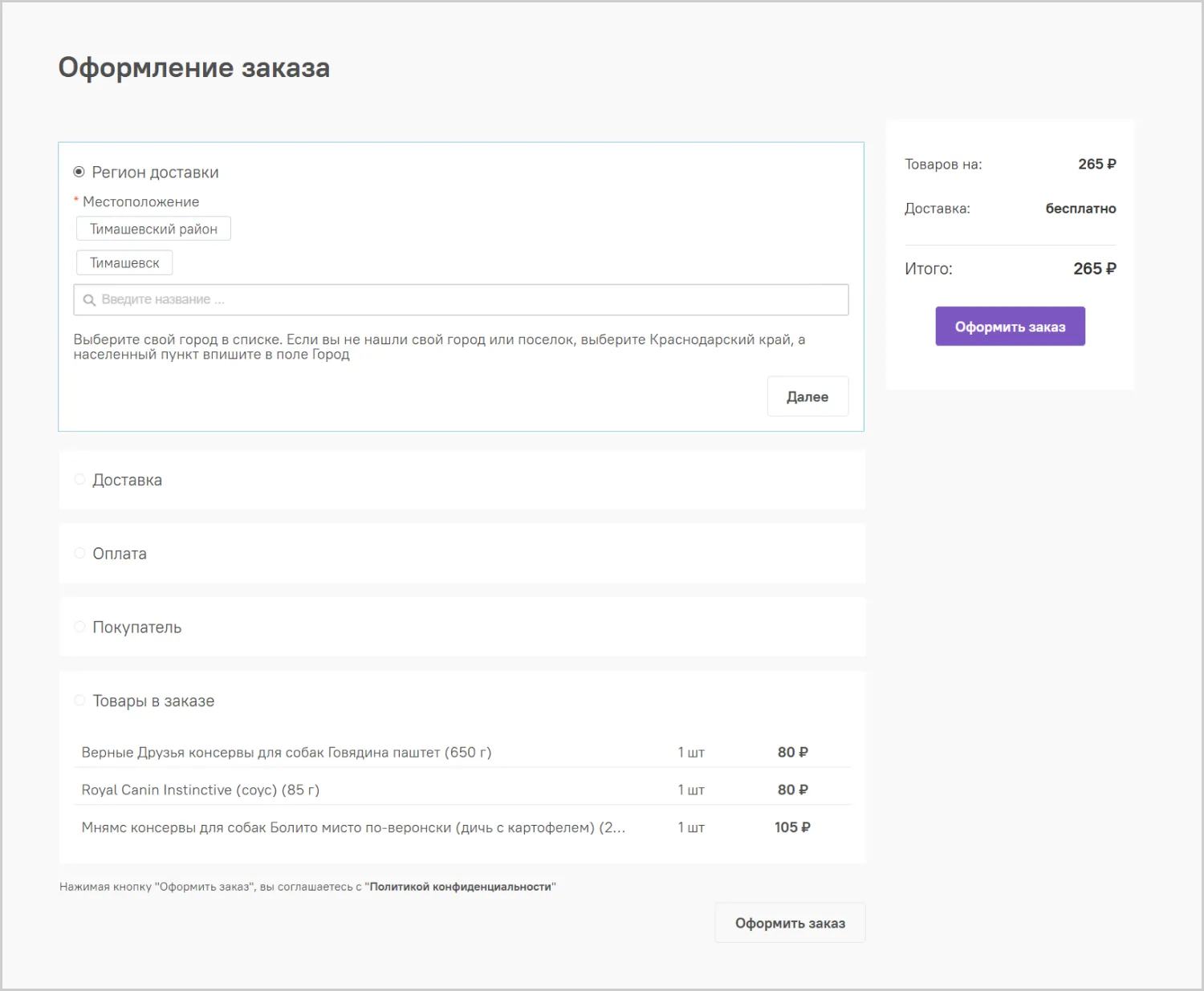
Task: Expand the Доставка section header
Action: click(x=462, y=480)
